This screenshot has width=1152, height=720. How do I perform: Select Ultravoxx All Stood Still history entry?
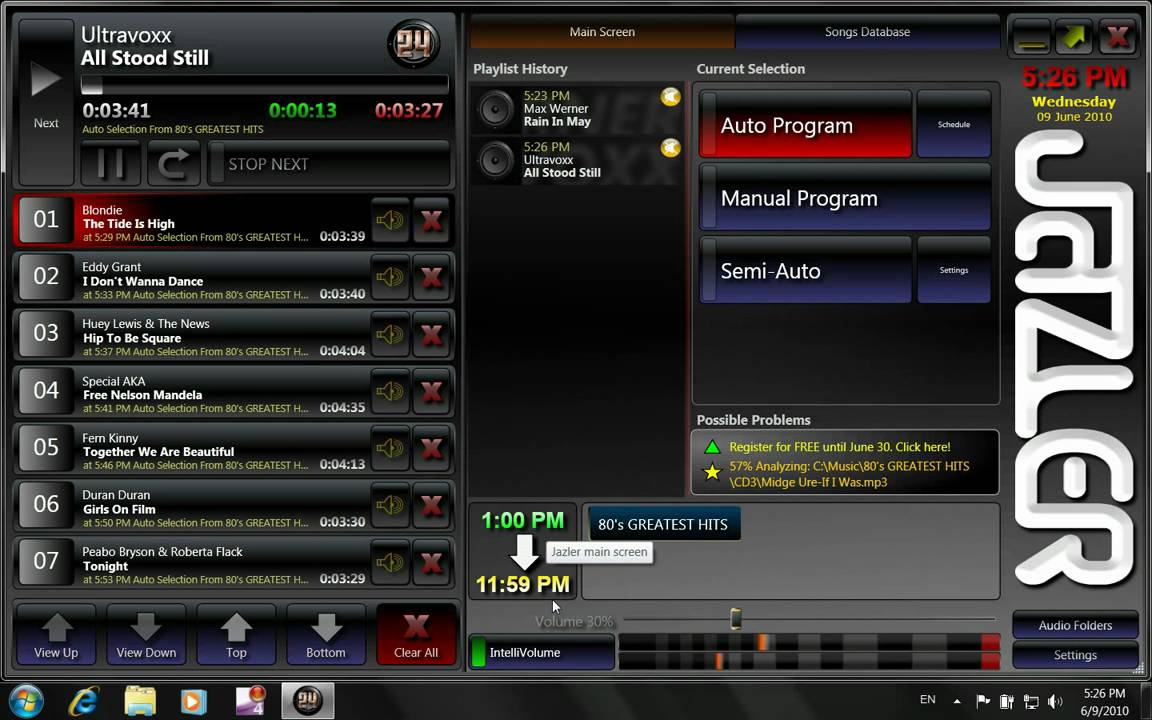pyautogui.click(x=577, y=160)
